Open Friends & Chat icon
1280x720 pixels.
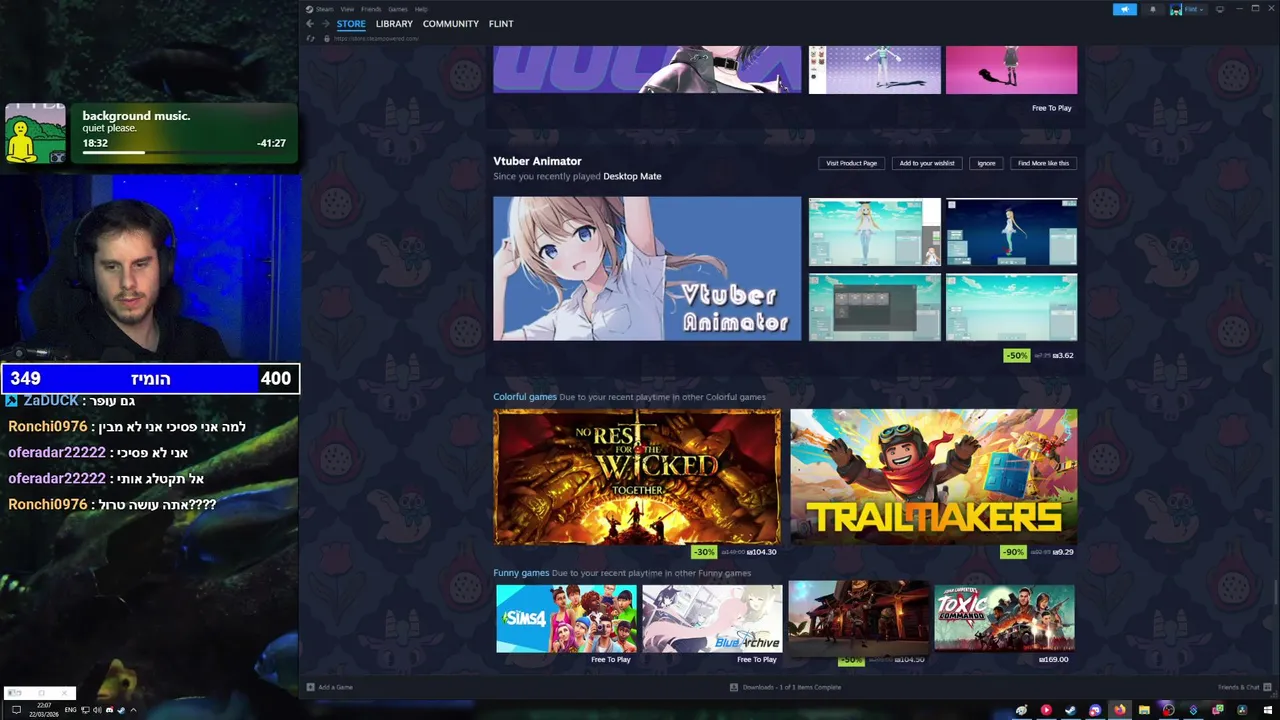point(1268,687)
